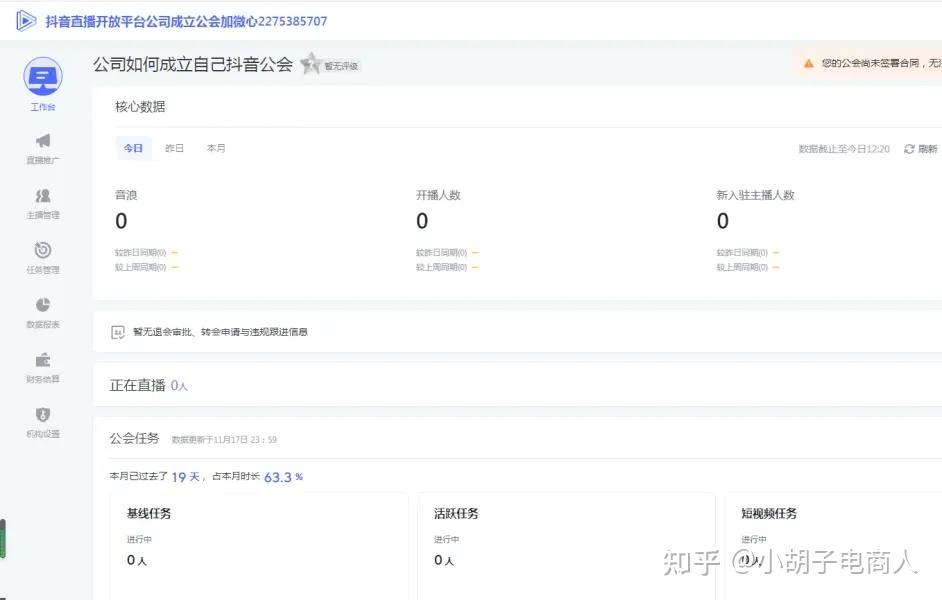The height and width of the screenshot is (600, 942).
Task: Open 主播管理 people icon in sidebar
Action: tap(43, 195)
